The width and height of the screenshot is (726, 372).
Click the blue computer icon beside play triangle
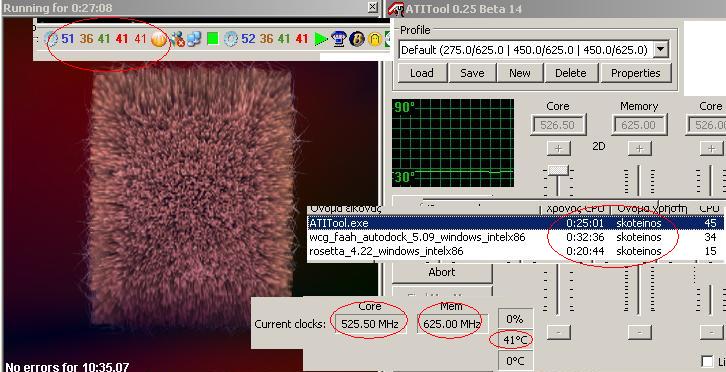pyautogui.click(x=339, y=39)
